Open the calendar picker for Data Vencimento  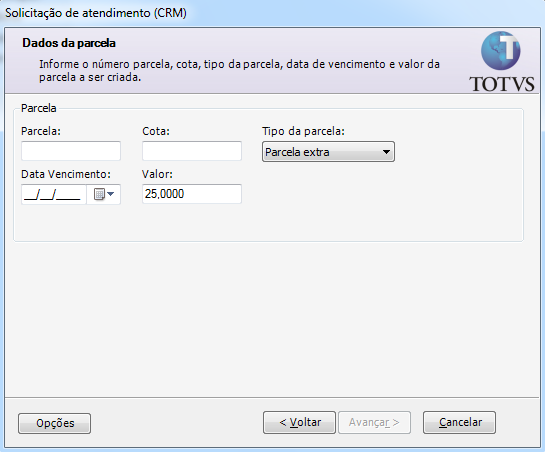point(104,194)
